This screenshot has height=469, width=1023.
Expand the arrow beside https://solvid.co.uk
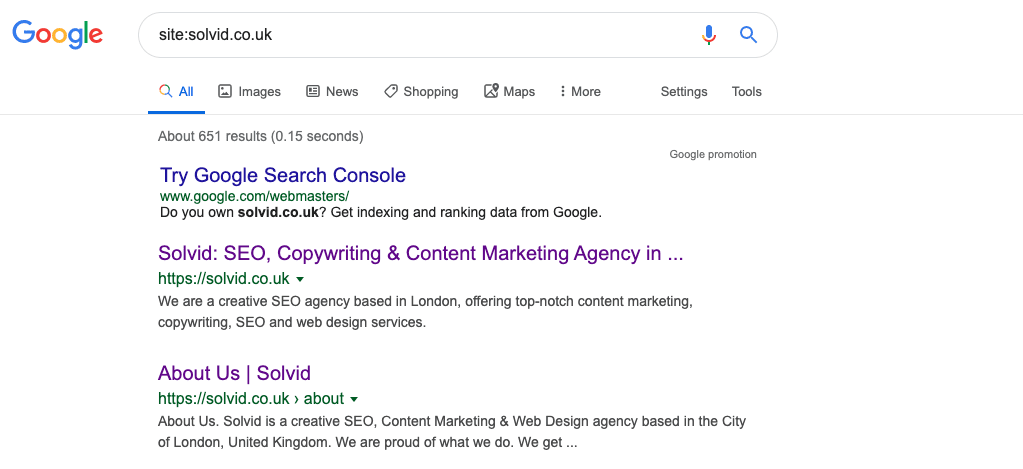coord(300,279)
